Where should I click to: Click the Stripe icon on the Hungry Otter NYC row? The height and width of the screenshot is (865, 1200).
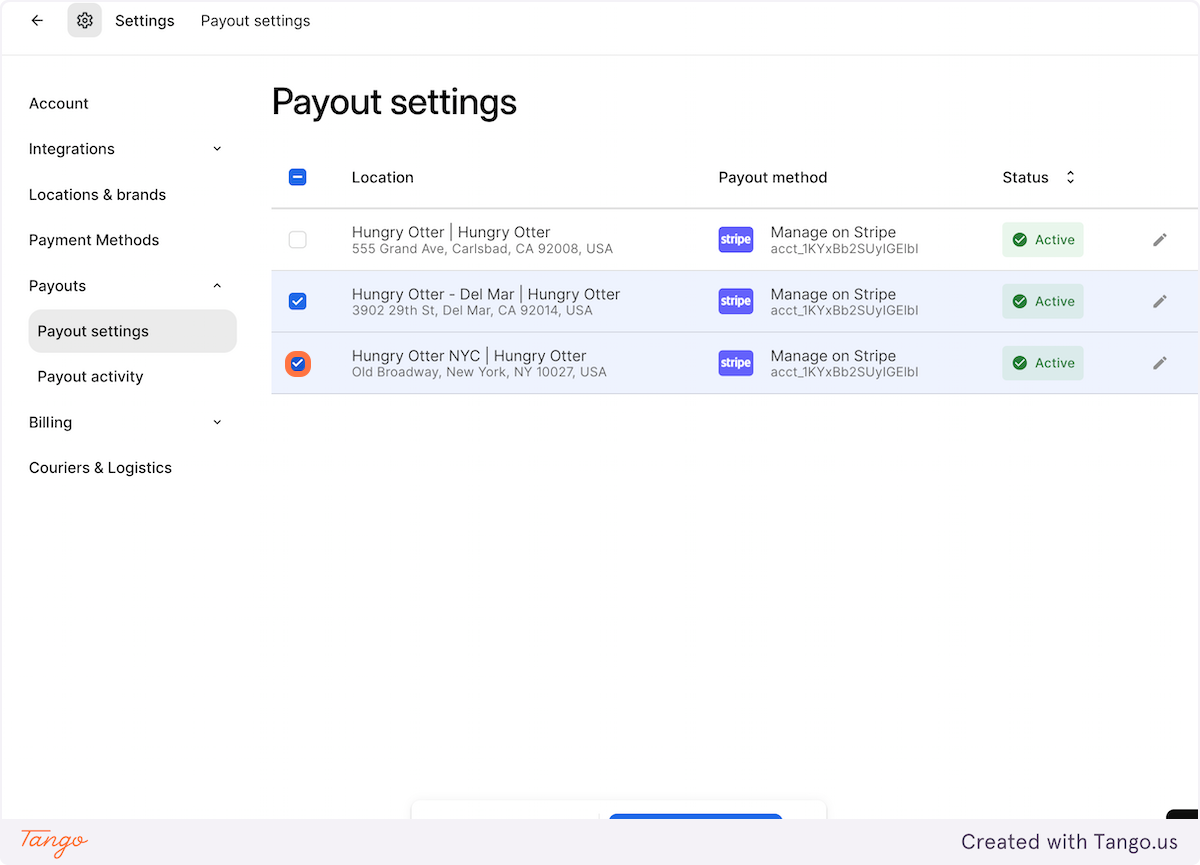click(736, 363)
